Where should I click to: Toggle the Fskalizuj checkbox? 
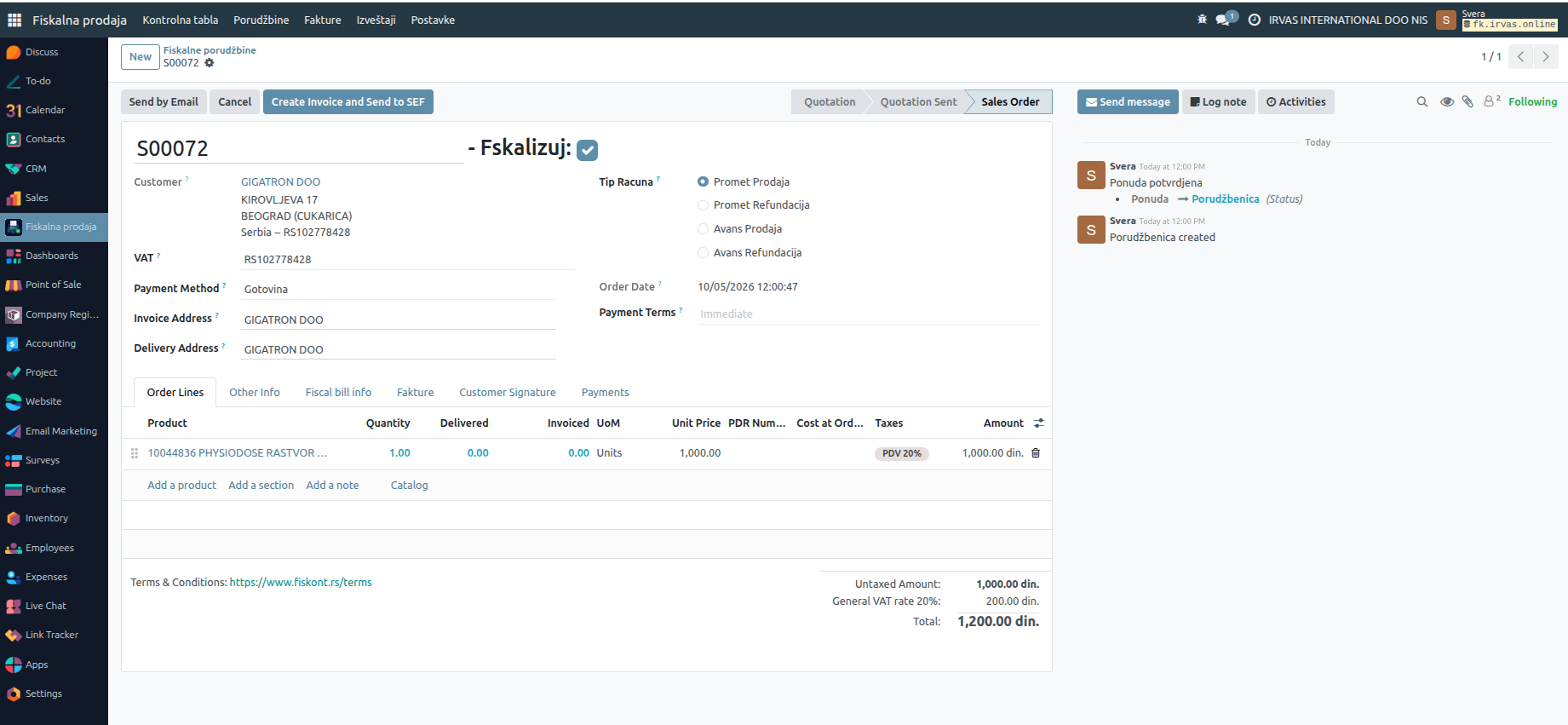(x=587, y=150)
